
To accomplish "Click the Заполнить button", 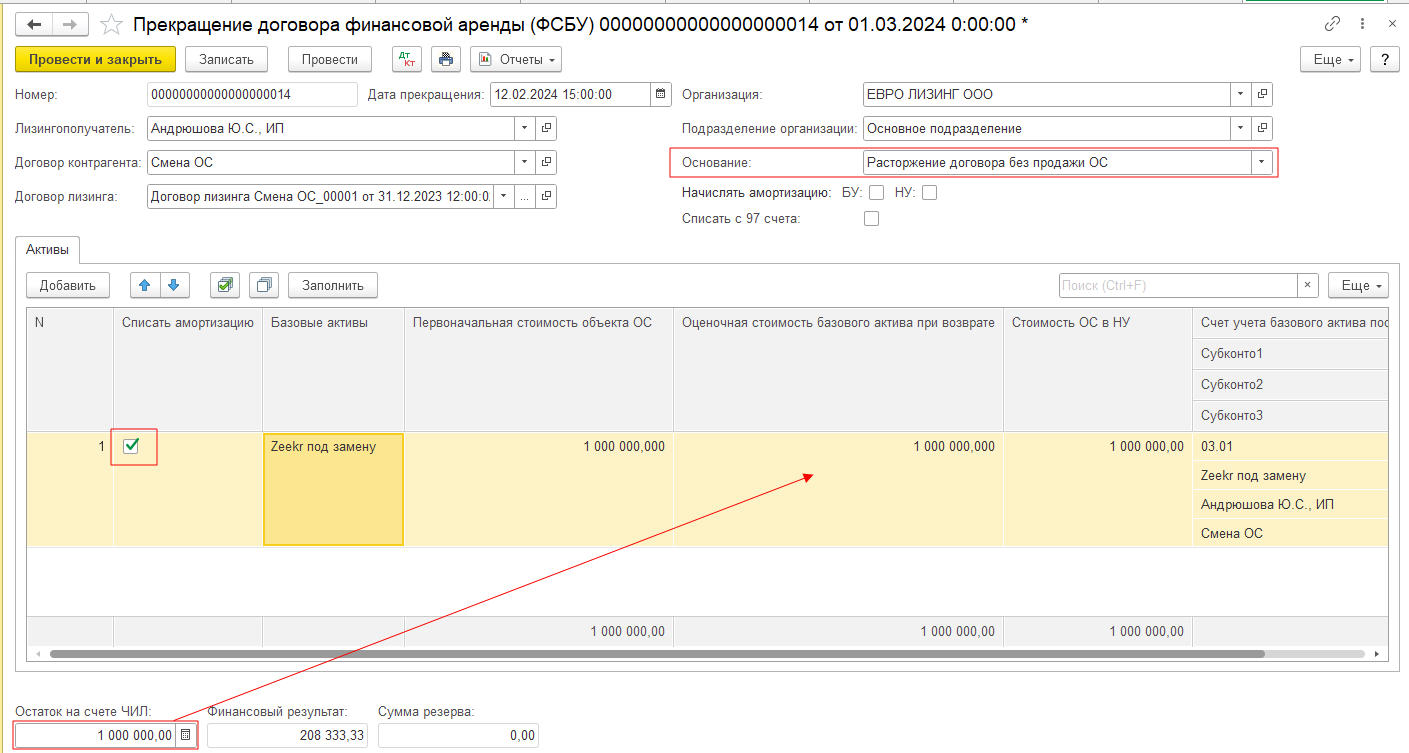I will click(x=333, y=285).
